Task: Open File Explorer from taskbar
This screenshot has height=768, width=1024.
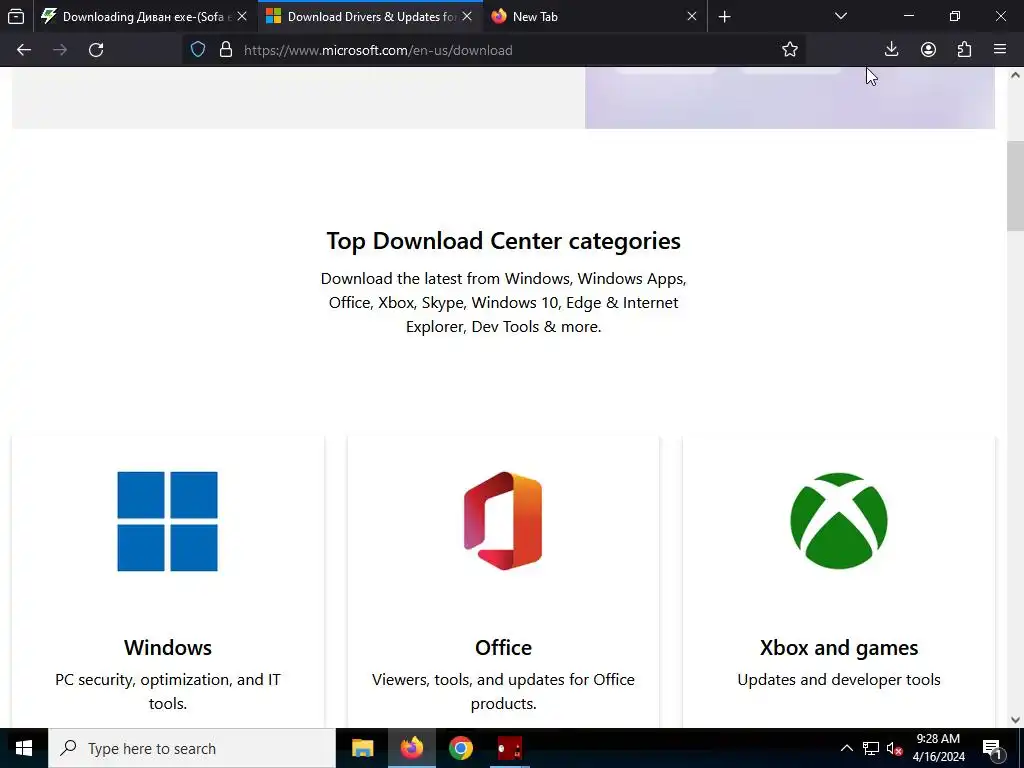Action: 362,748
